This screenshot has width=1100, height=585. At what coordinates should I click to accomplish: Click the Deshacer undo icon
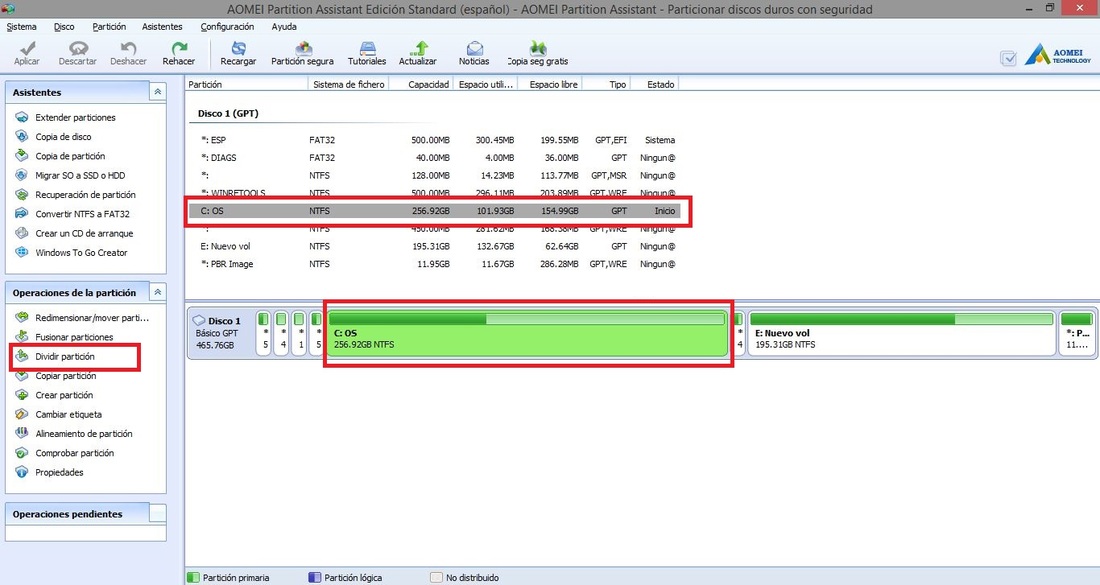(x=128, y=48)
